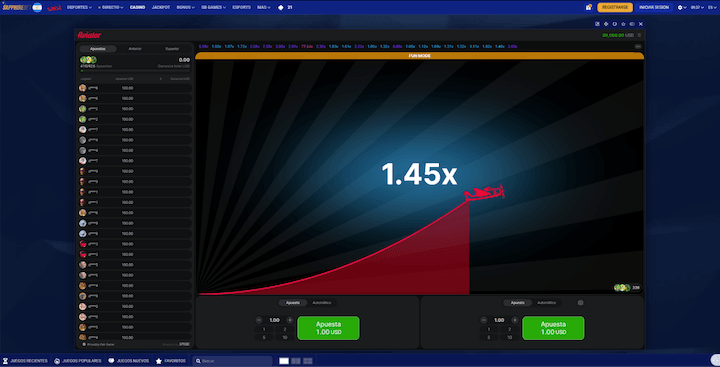Viewport: 720px width, 367px height.
Task: Open the Directo dropdown menu
Action: click(111, 7)
